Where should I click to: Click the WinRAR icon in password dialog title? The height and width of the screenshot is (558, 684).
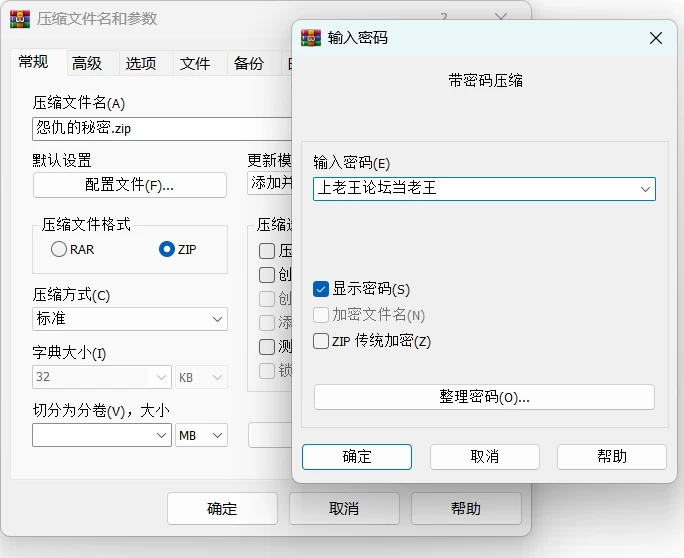coord(311,38)
